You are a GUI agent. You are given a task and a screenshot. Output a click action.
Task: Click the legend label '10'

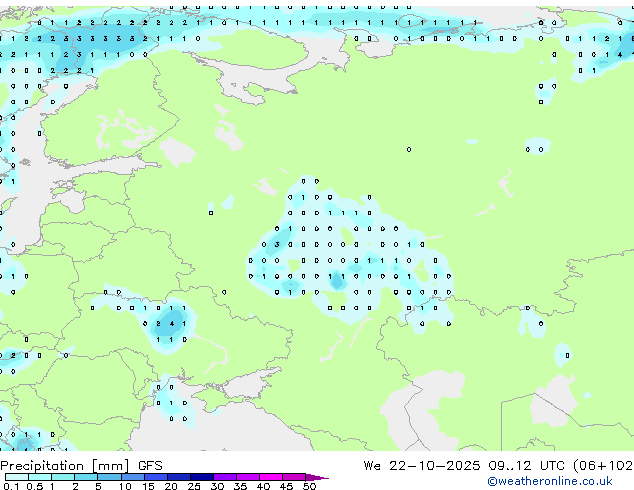125,486
